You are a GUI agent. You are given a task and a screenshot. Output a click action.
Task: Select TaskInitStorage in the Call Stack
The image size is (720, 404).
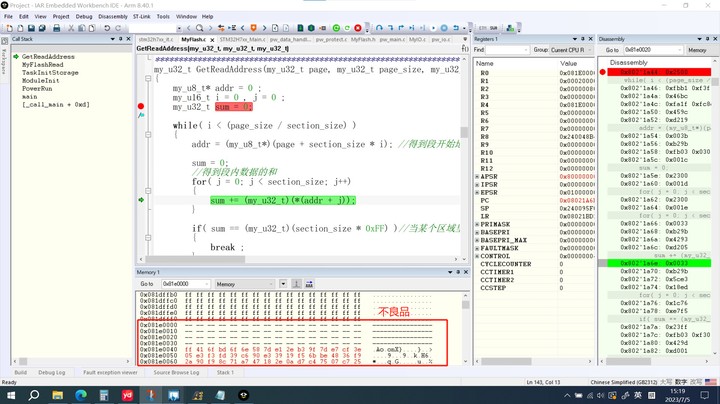pyautogui.click(x=50, y=73)
